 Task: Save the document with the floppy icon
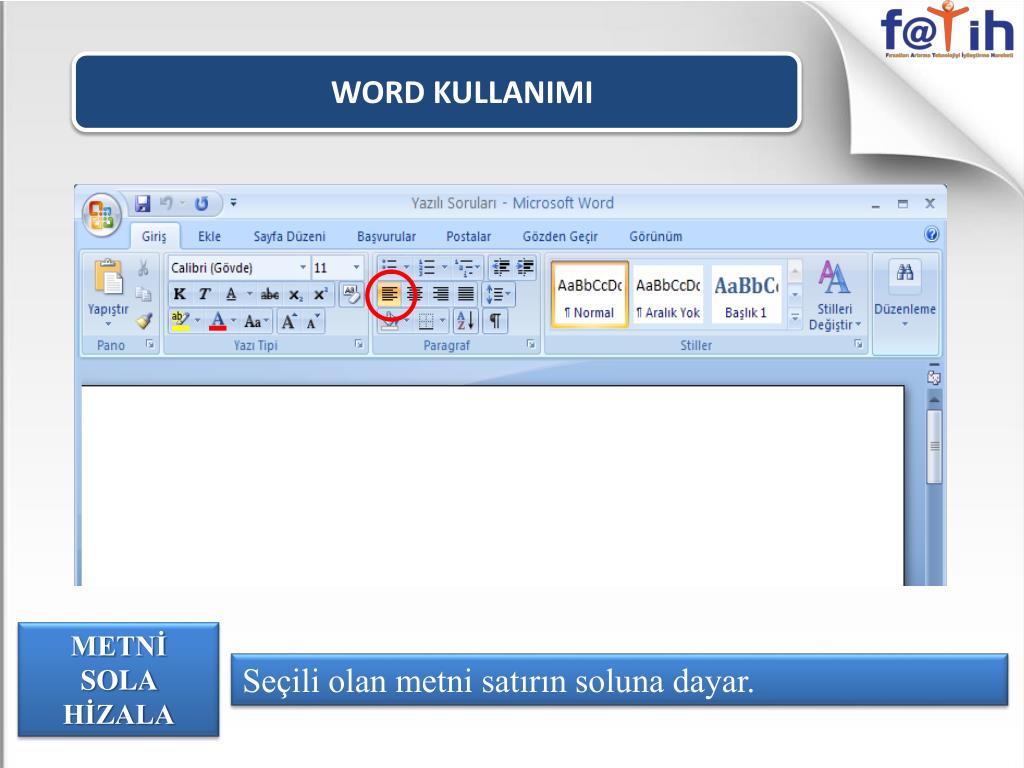(142, 204)
